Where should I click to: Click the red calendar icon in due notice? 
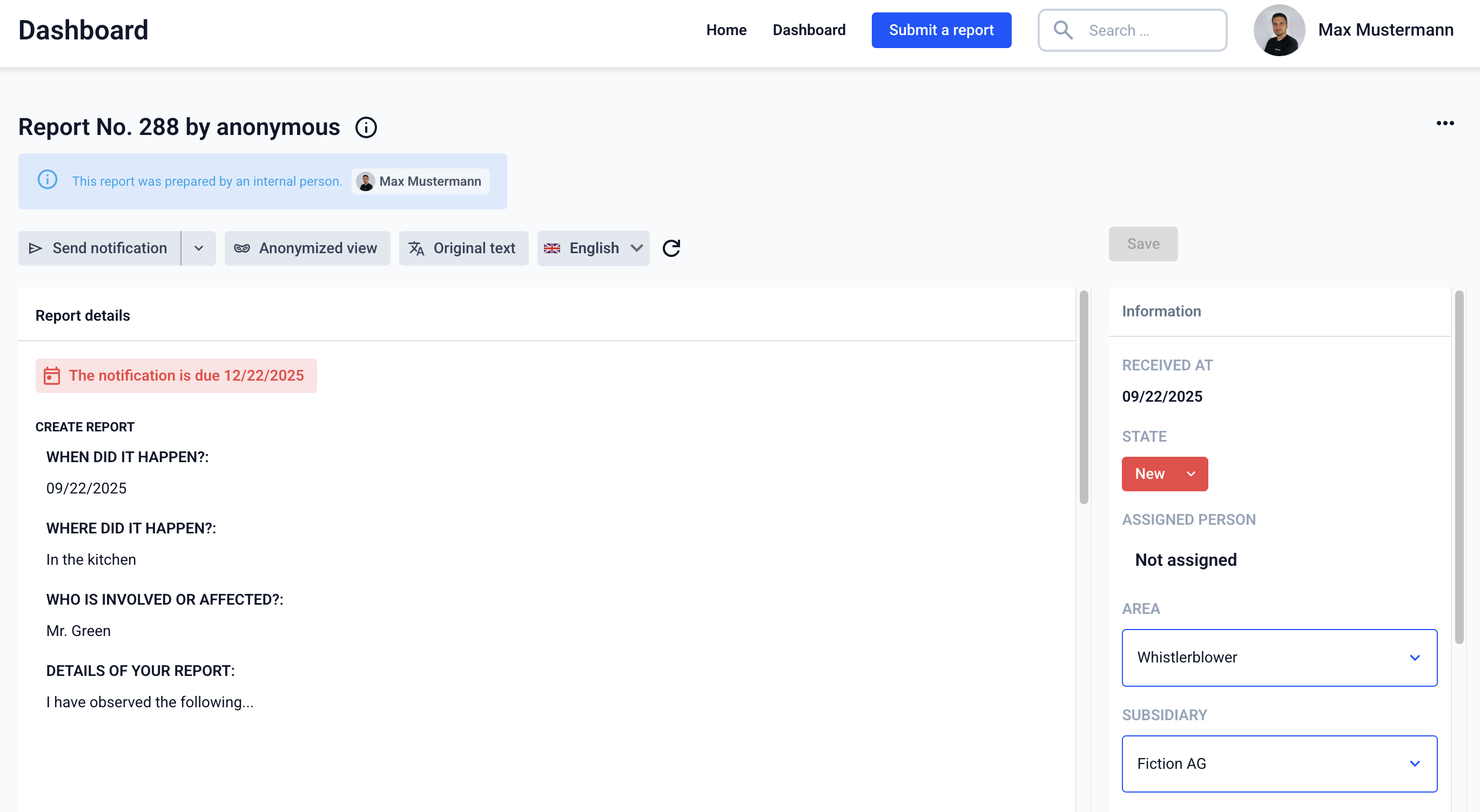pos(52,376)
